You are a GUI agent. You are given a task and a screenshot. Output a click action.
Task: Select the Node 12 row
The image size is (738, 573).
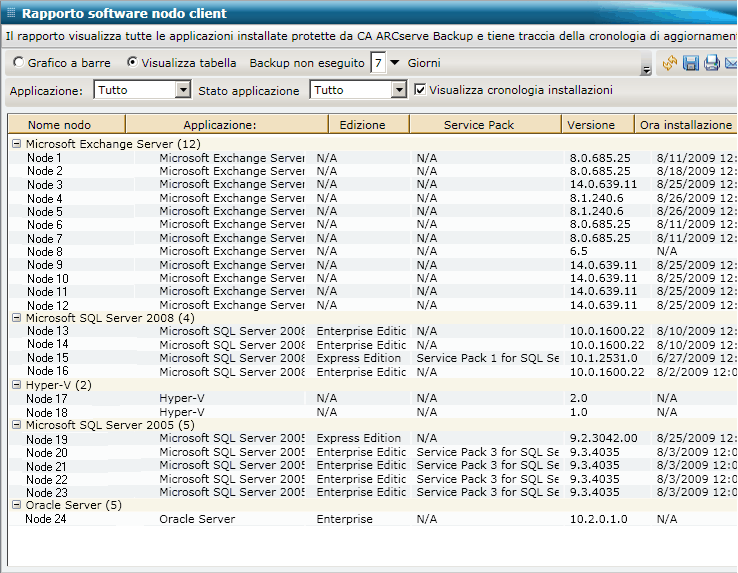(373, 305)
